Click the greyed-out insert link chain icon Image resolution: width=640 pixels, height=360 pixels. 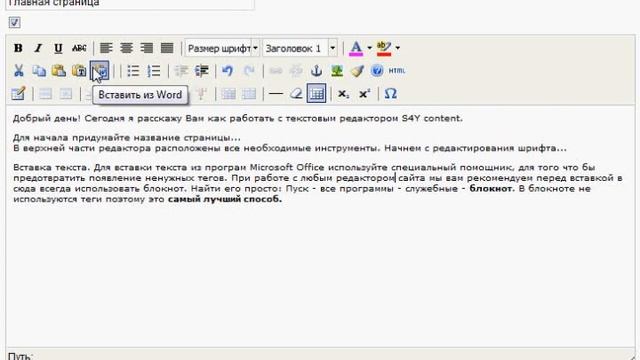[x=276, y=71]
